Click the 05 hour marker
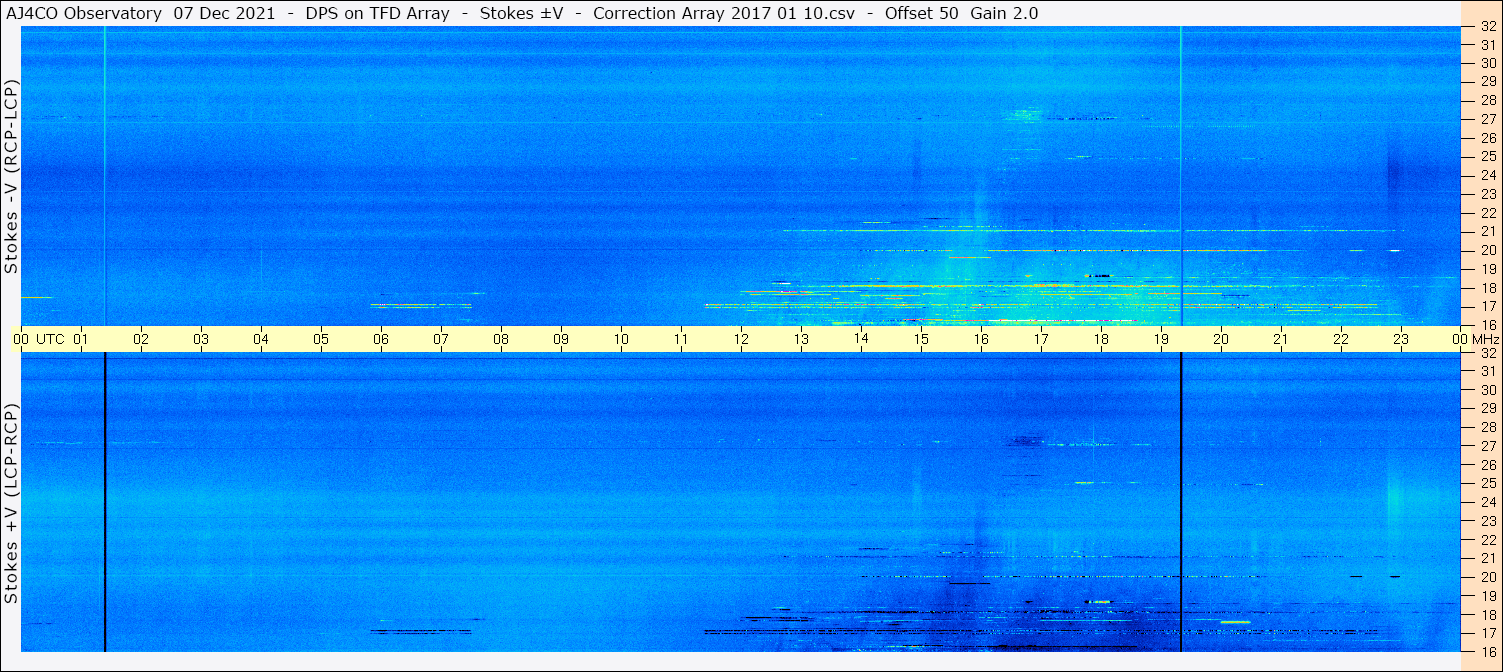Viewport: 1503px width, 672px height. pos(321,339)
